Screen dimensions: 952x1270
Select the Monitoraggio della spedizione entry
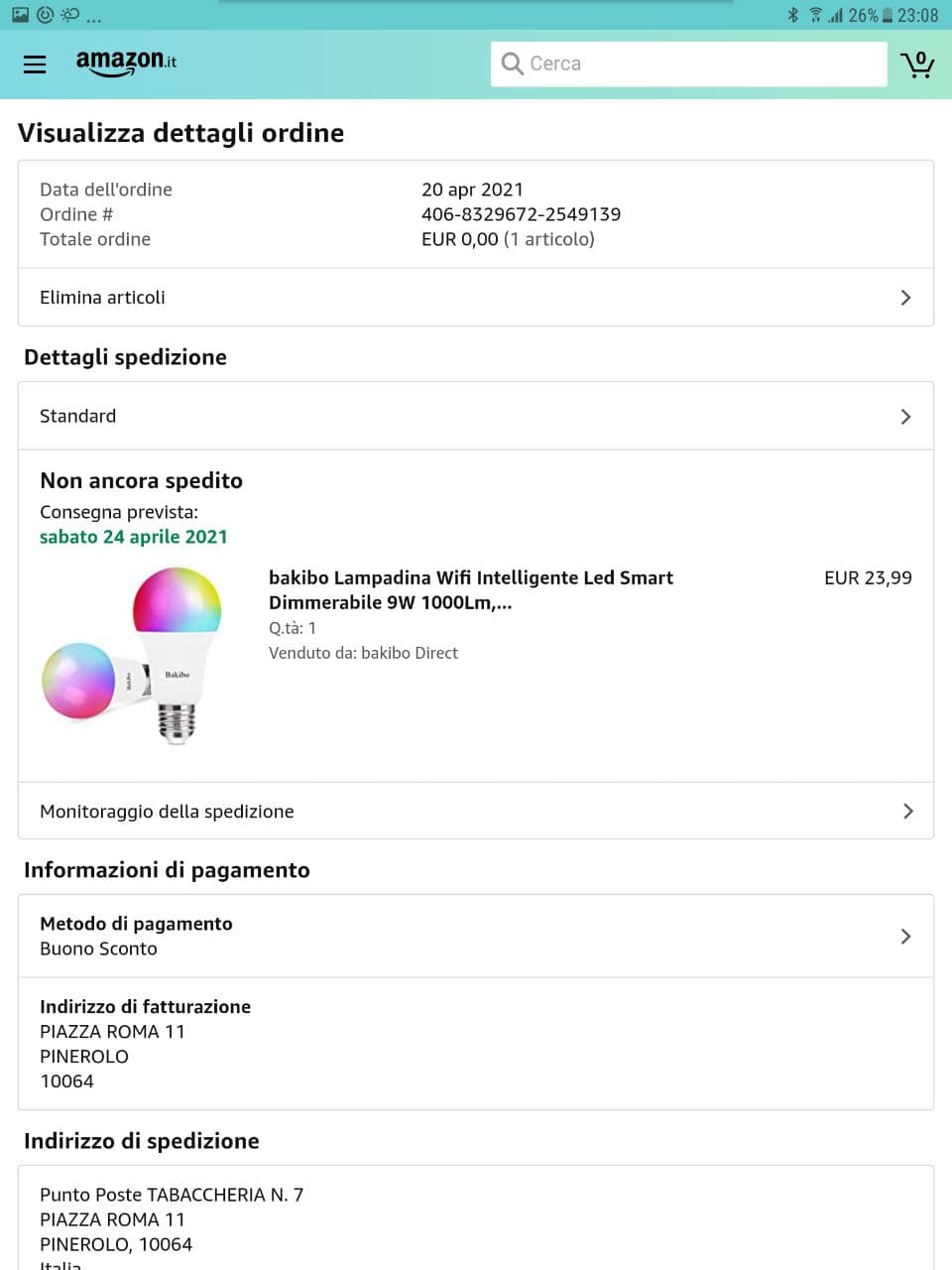click(167, 812)
